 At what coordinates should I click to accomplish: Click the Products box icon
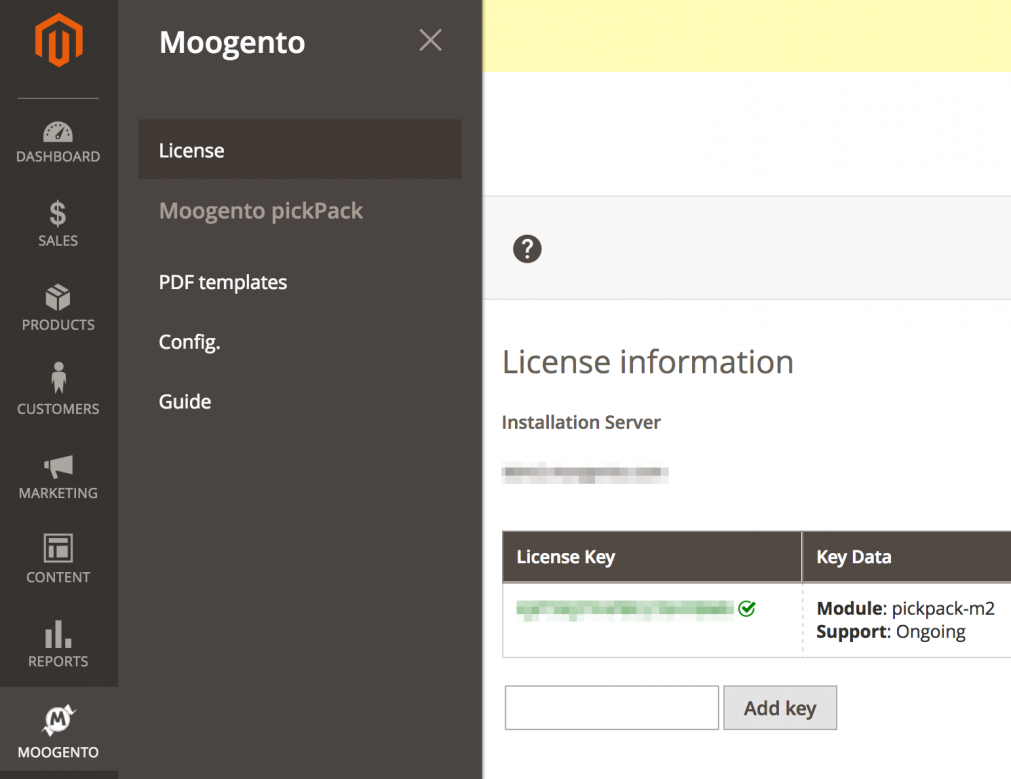57,298
